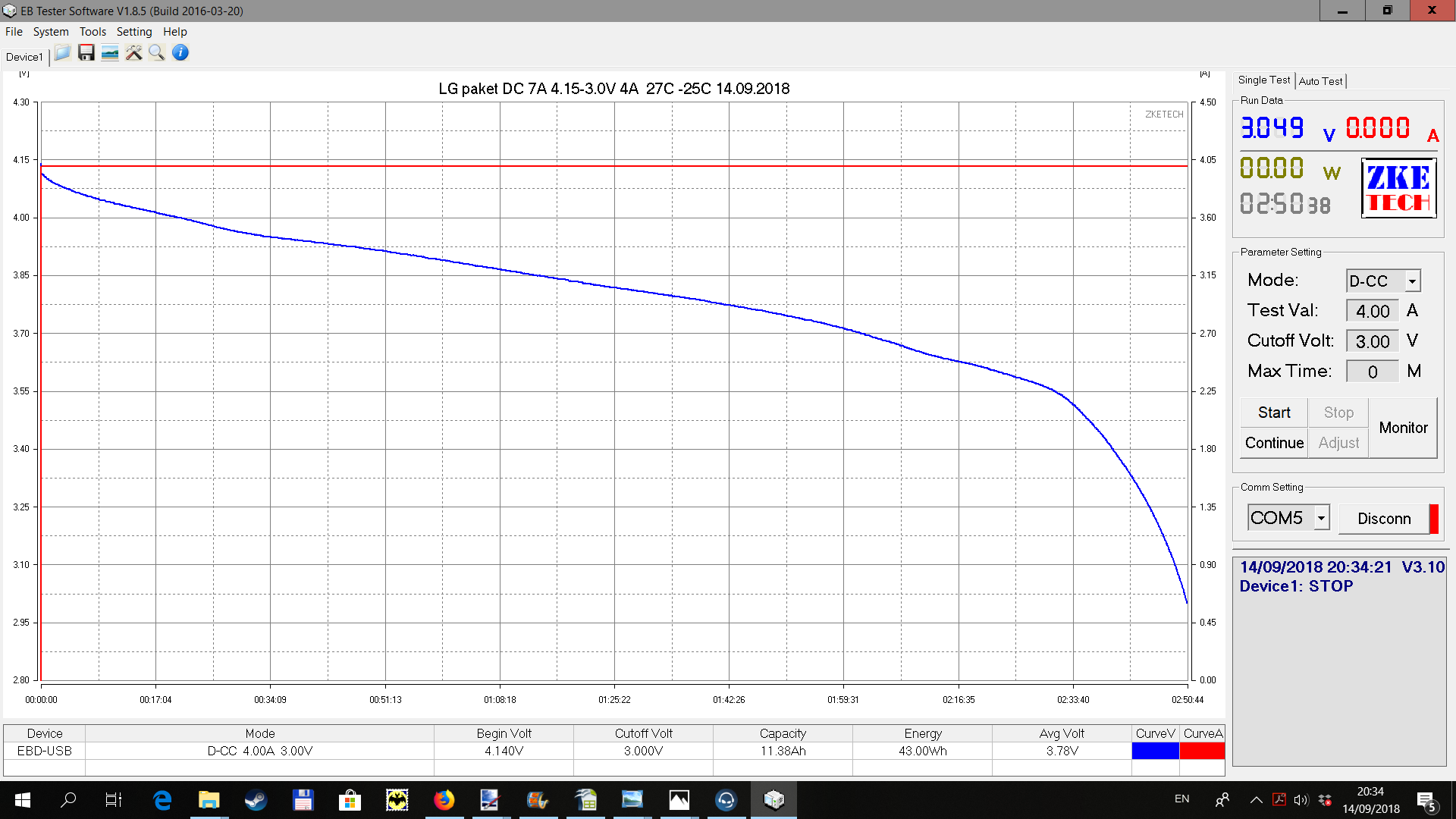The width and height of the screenshot is (1456, 819).
Task: Click the blue info icon
Action: 180,53
